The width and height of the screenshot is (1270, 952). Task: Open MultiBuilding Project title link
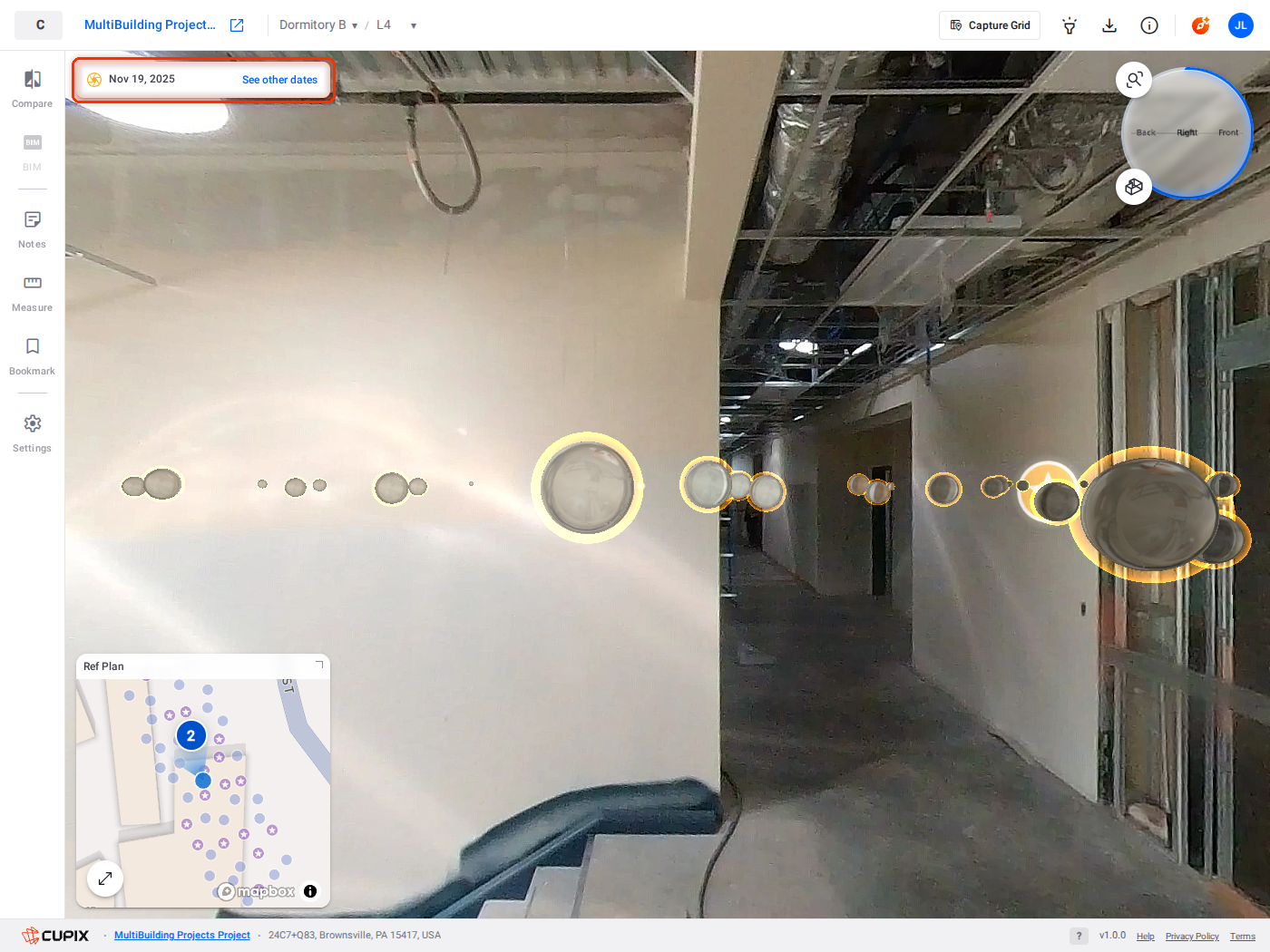150,25
